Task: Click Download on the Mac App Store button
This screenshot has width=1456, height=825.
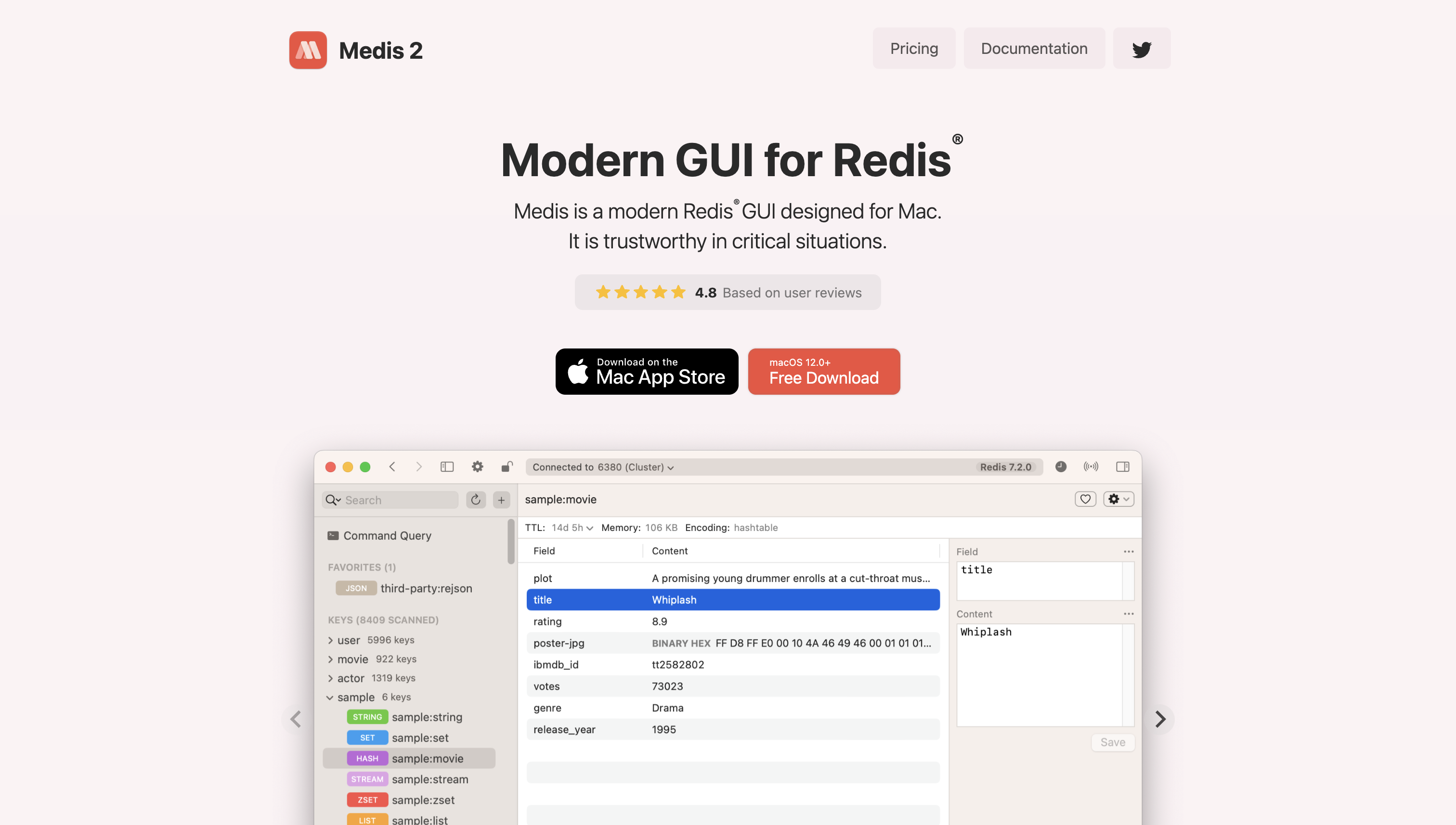Action: pos(647,371)
